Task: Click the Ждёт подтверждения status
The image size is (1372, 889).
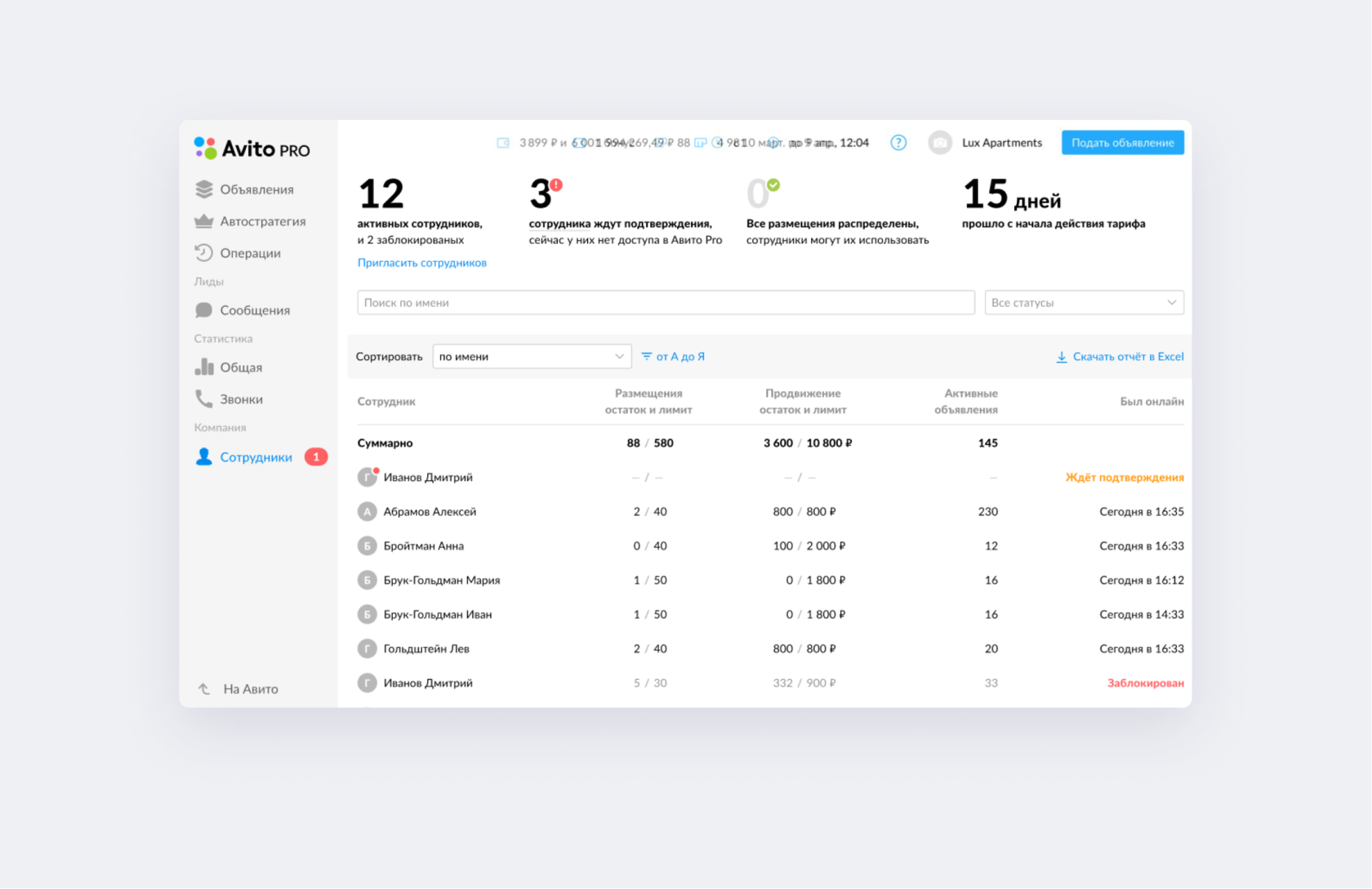Action: coord(1125,478)
